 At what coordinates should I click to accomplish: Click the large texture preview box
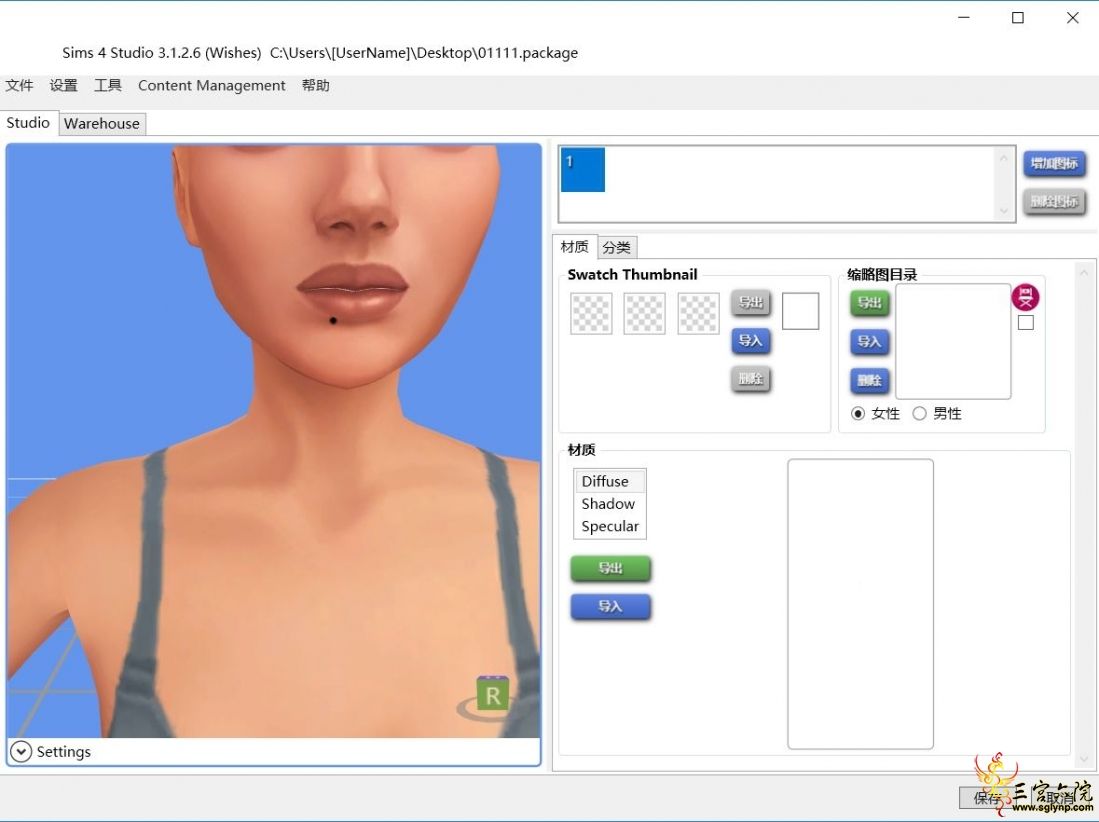(860, 604)
